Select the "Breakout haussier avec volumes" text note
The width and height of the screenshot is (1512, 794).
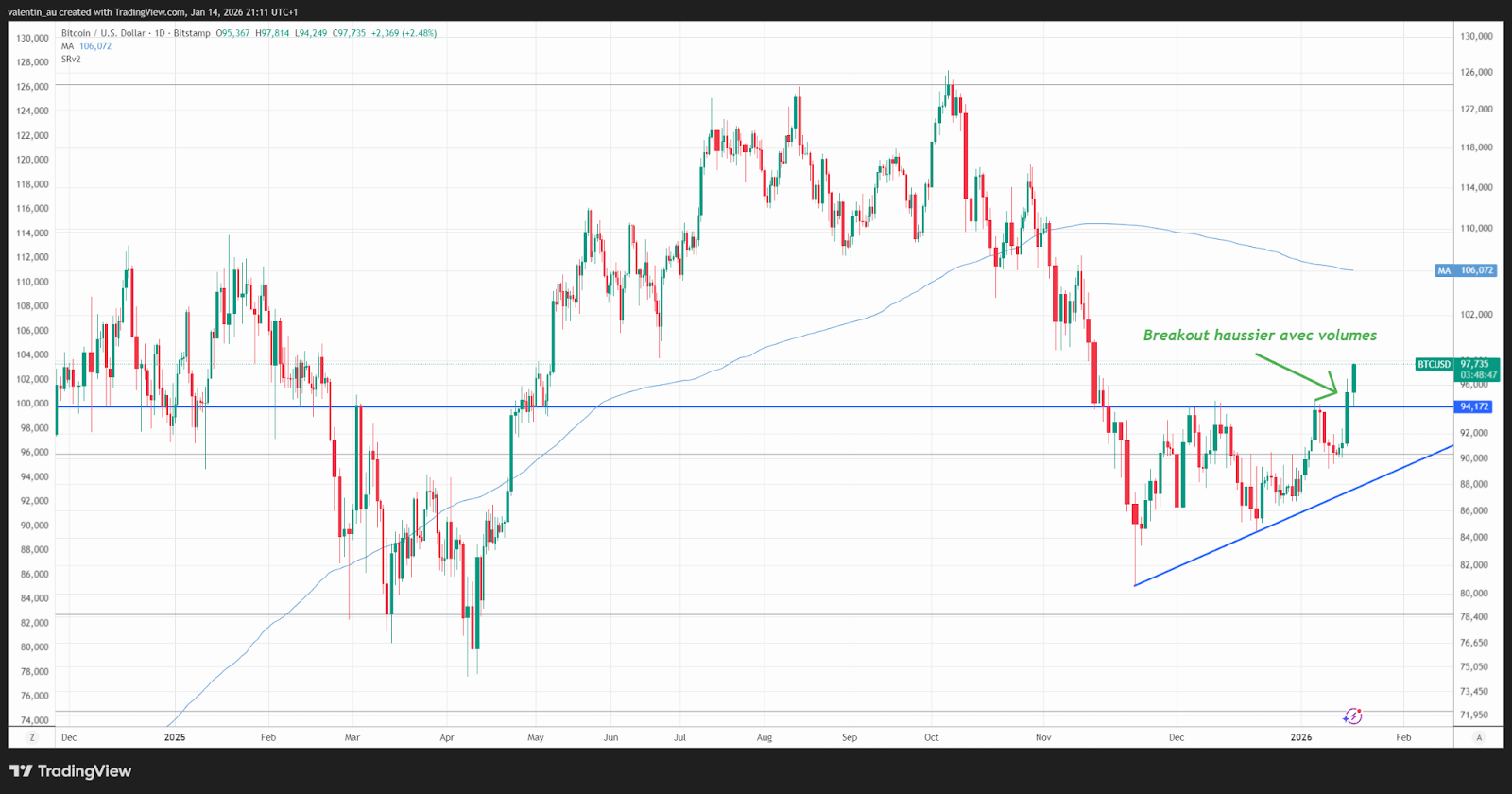[1260, 336]
